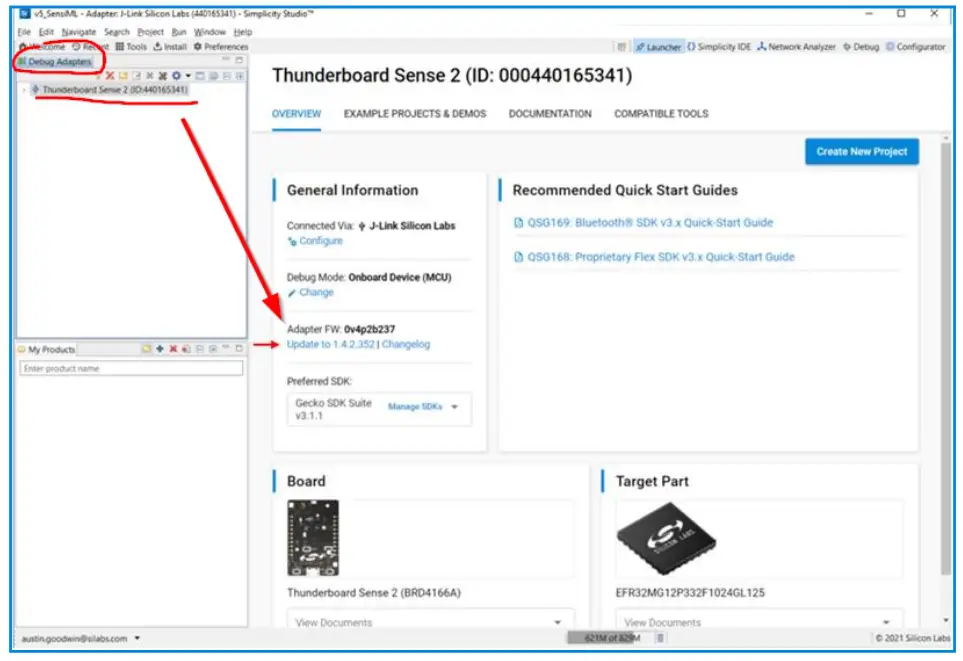963x661 pixels.
Task: Click the Manage SDKs link
Action: [x=415, y=407]
